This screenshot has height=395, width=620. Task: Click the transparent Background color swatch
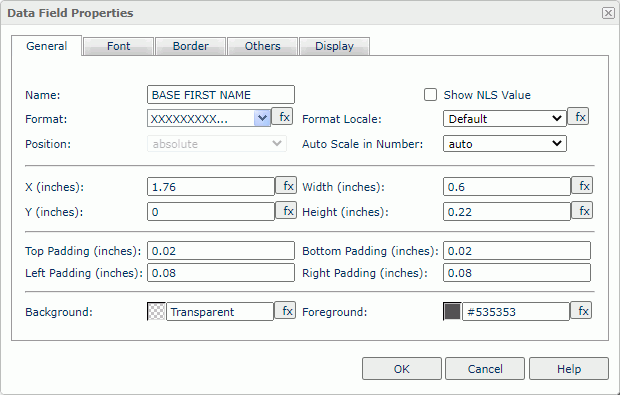click(156, 312)
